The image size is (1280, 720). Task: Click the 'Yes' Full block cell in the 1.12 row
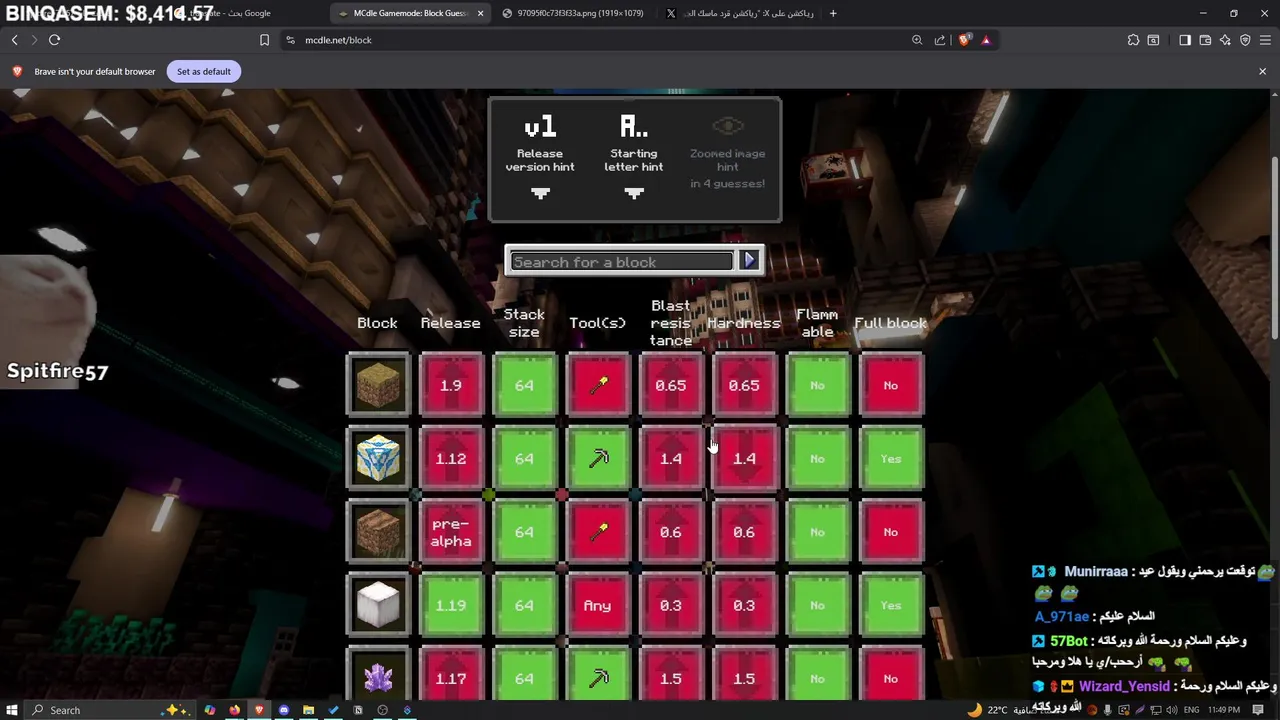click(891, 458)
